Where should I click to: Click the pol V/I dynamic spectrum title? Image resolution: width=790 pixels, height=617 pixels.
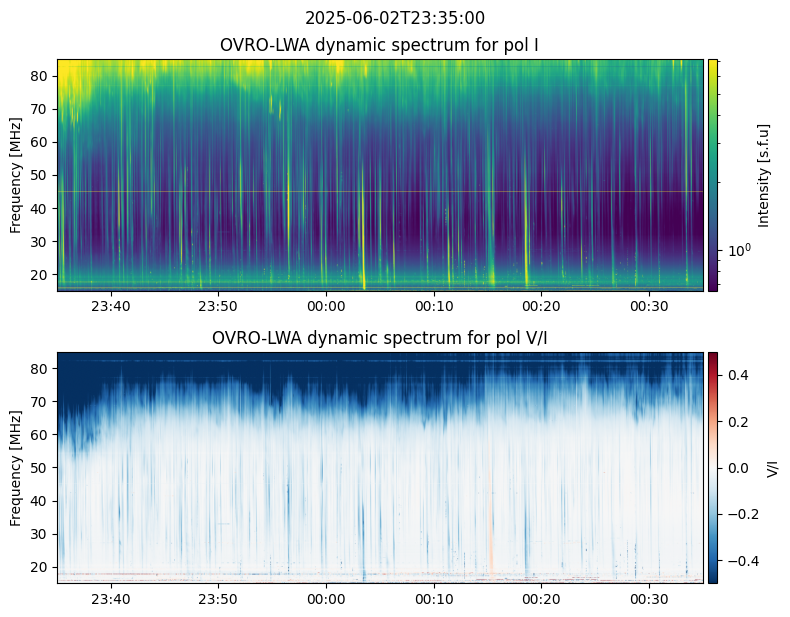pyautogui.click(x=380, y=338)
